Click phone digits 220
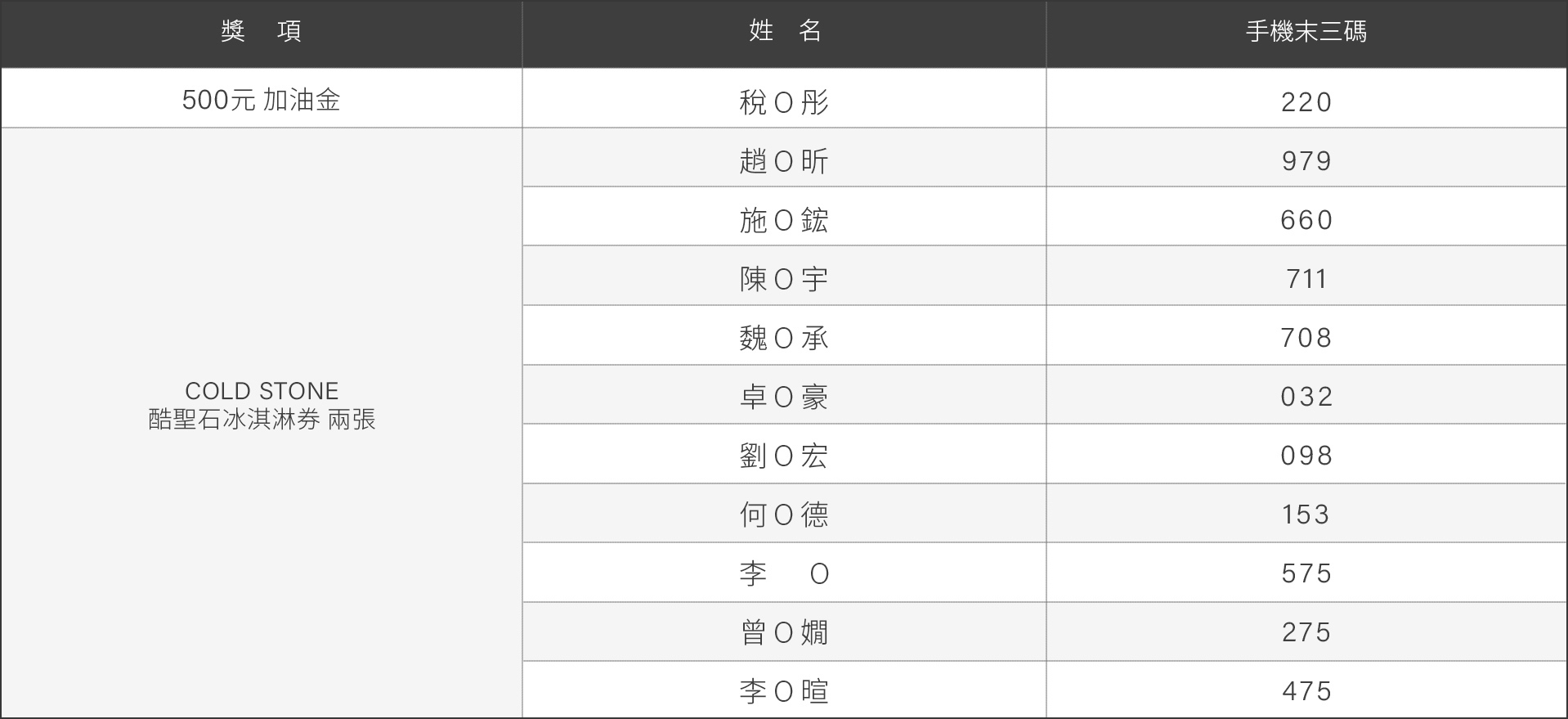1568x719 pixels. point(1306,102)
